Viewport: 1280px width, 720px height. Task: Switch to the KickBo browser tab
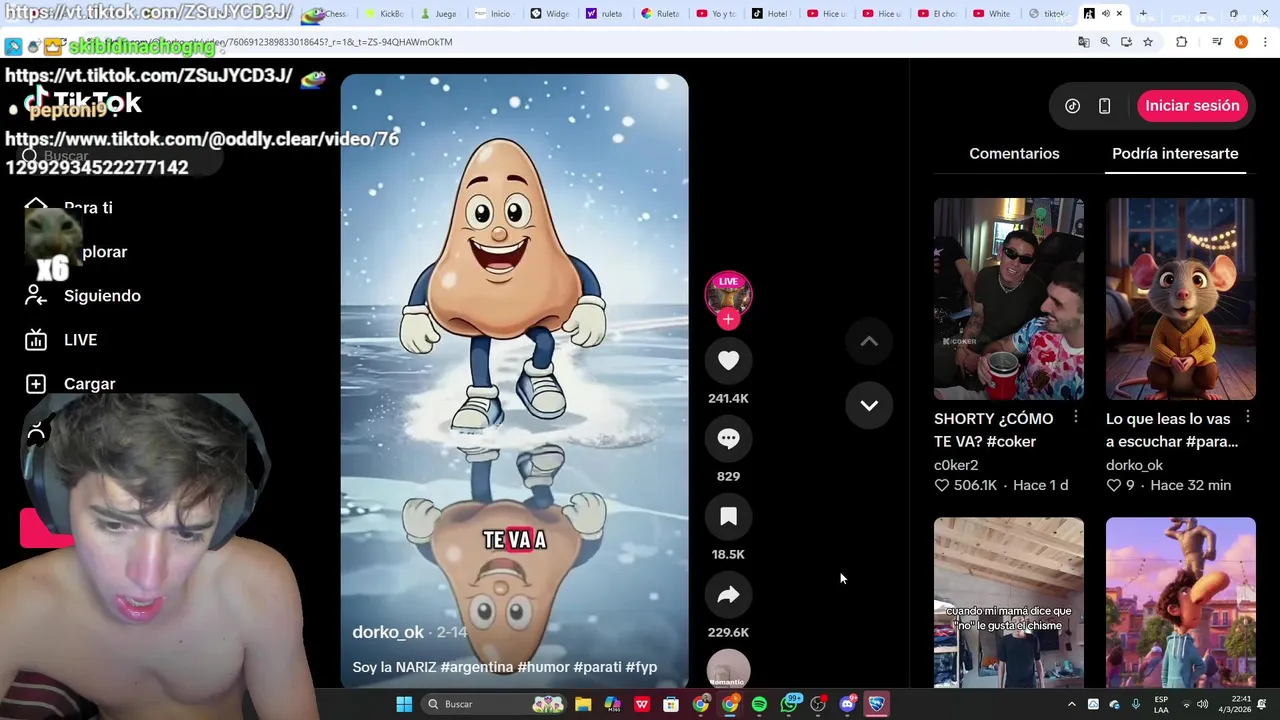tap(384, 14)
